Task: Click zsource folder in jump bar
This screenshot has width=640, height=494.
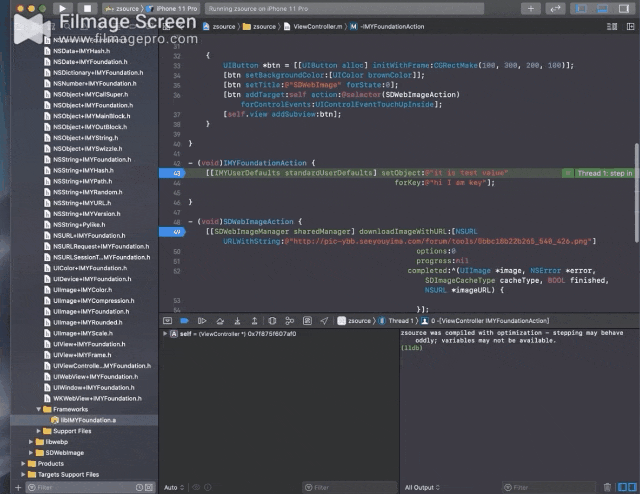Action: [x=260, y=27]
